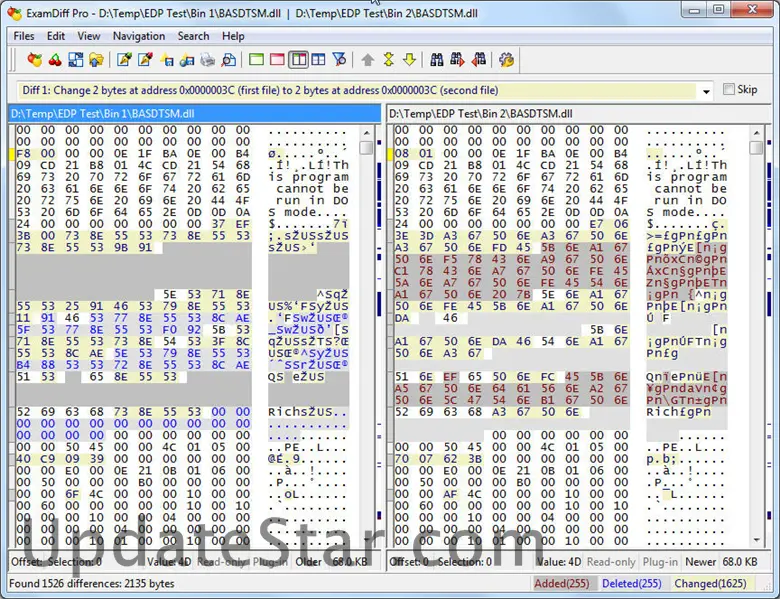The height and width of the screenshot is (599, 780).
Task: Jump to next difference with down arrow
Action: click(409, 60)
